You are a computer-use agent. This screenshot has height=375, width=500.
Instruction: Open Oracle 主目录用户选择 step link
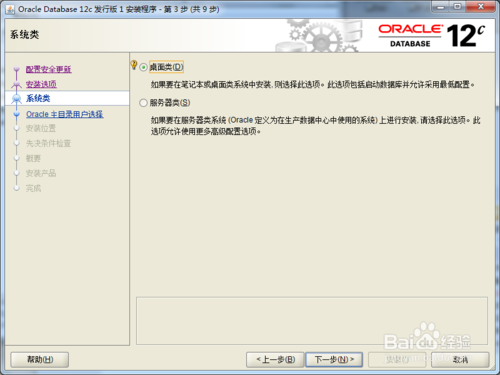65,114
